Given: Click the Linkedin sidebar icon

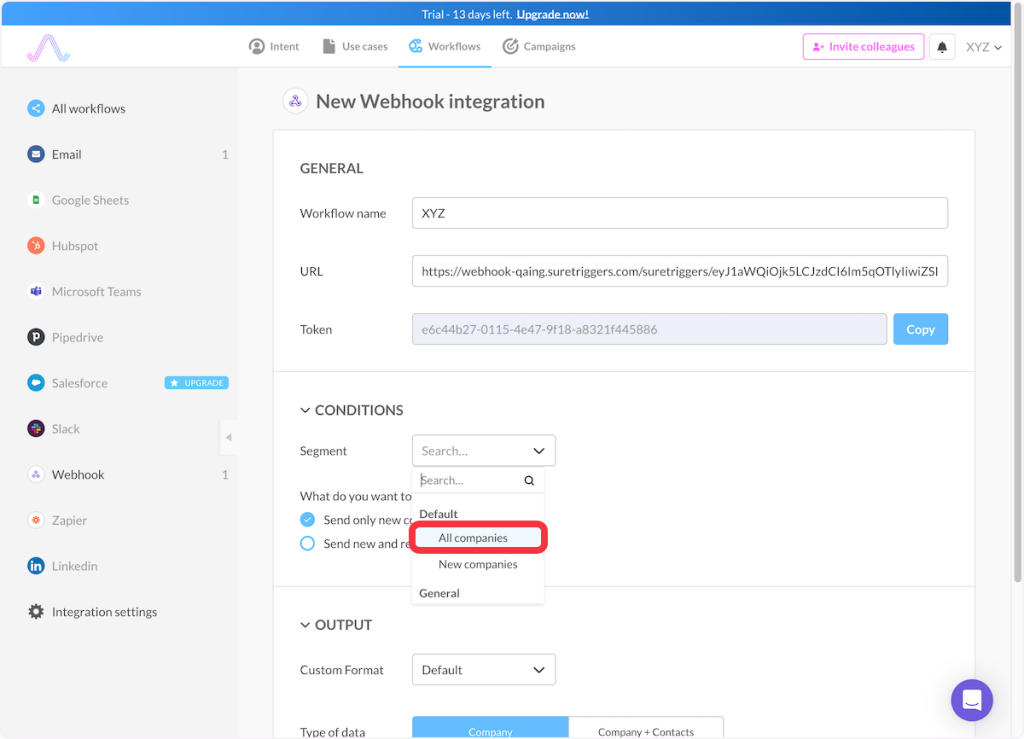Looking at the screenshot, I should pyautogui.click(x=36, y=566).
